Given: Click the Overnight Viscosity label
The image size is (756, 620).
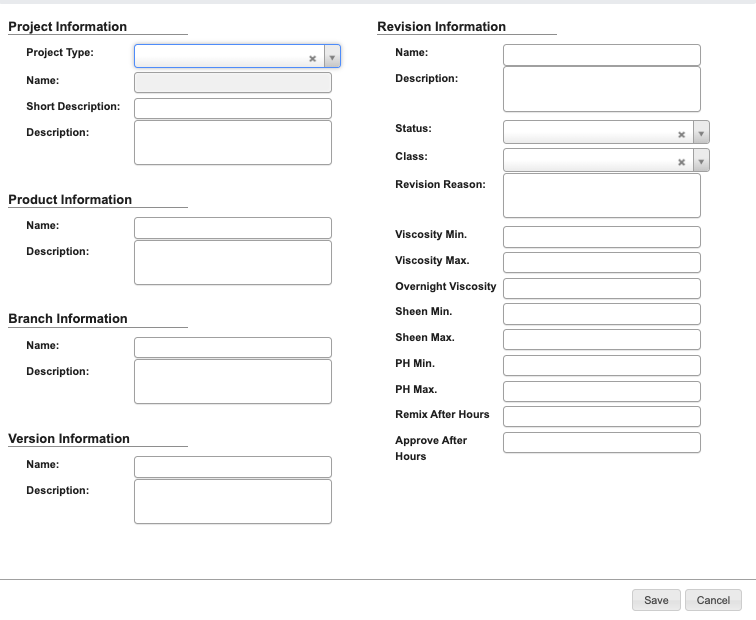Looking at the screenshot, I should click(x=446, y=286).
